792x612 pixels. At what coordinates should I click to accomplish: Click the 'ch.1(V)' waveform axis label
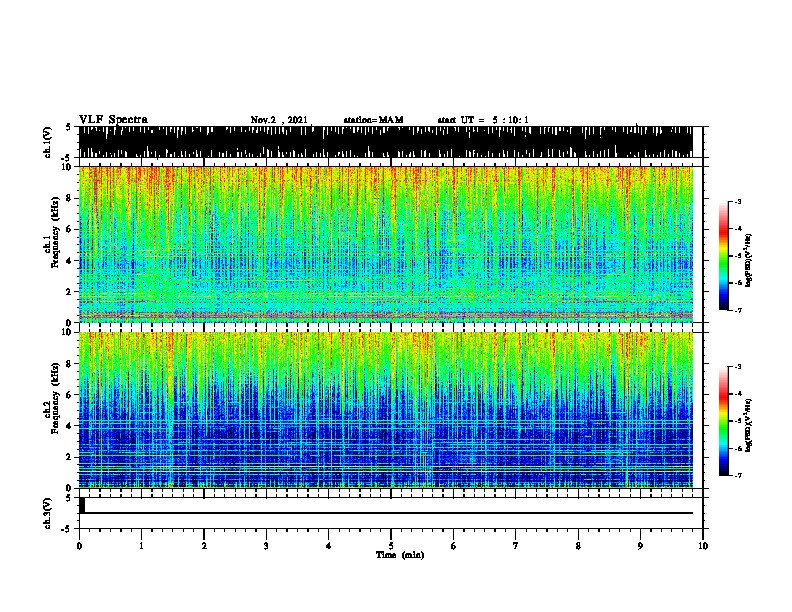click(48, 142)
